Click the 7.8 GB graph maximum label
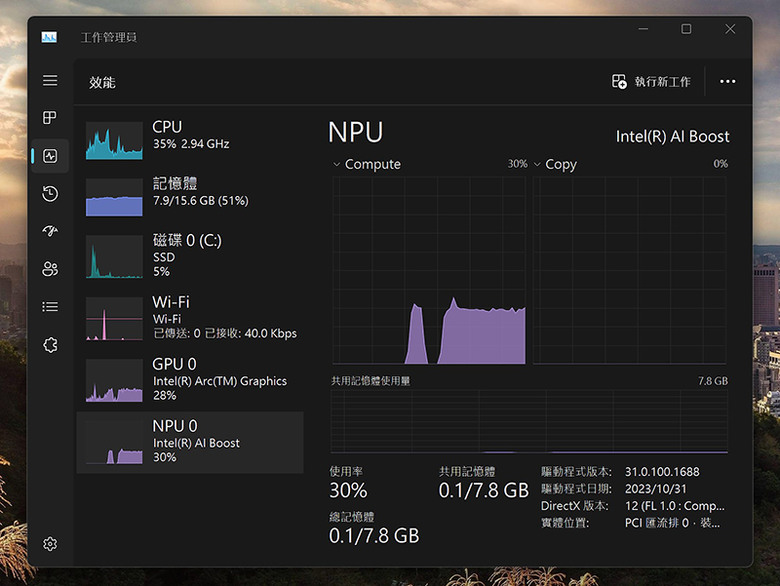This screenshot has width=780, height=586. [713, 381]
